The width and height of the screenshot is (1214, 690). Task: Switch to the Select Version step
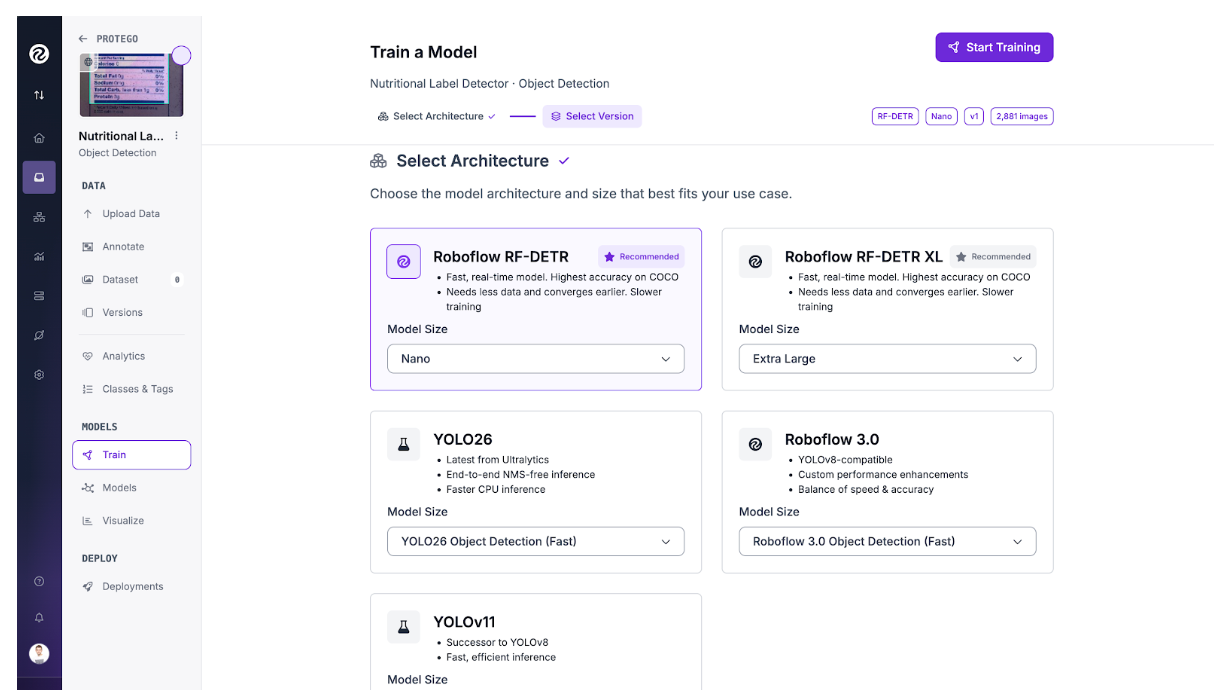(592, 117)
